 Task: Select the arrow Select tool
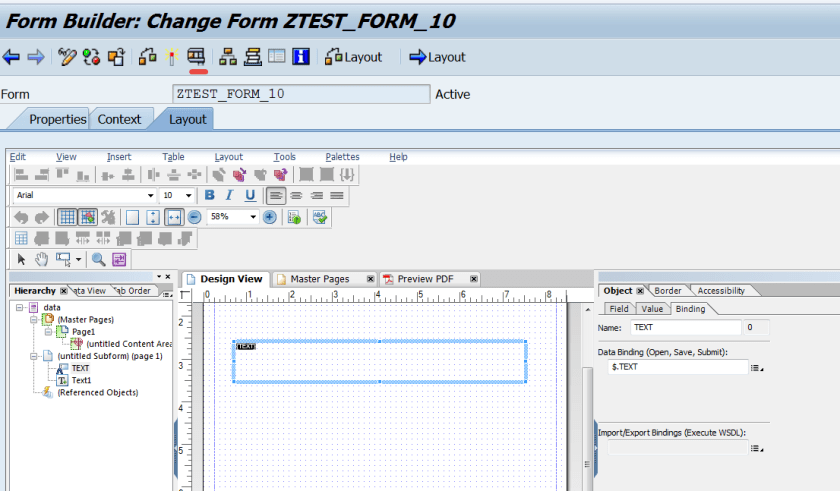coord(21,260)
